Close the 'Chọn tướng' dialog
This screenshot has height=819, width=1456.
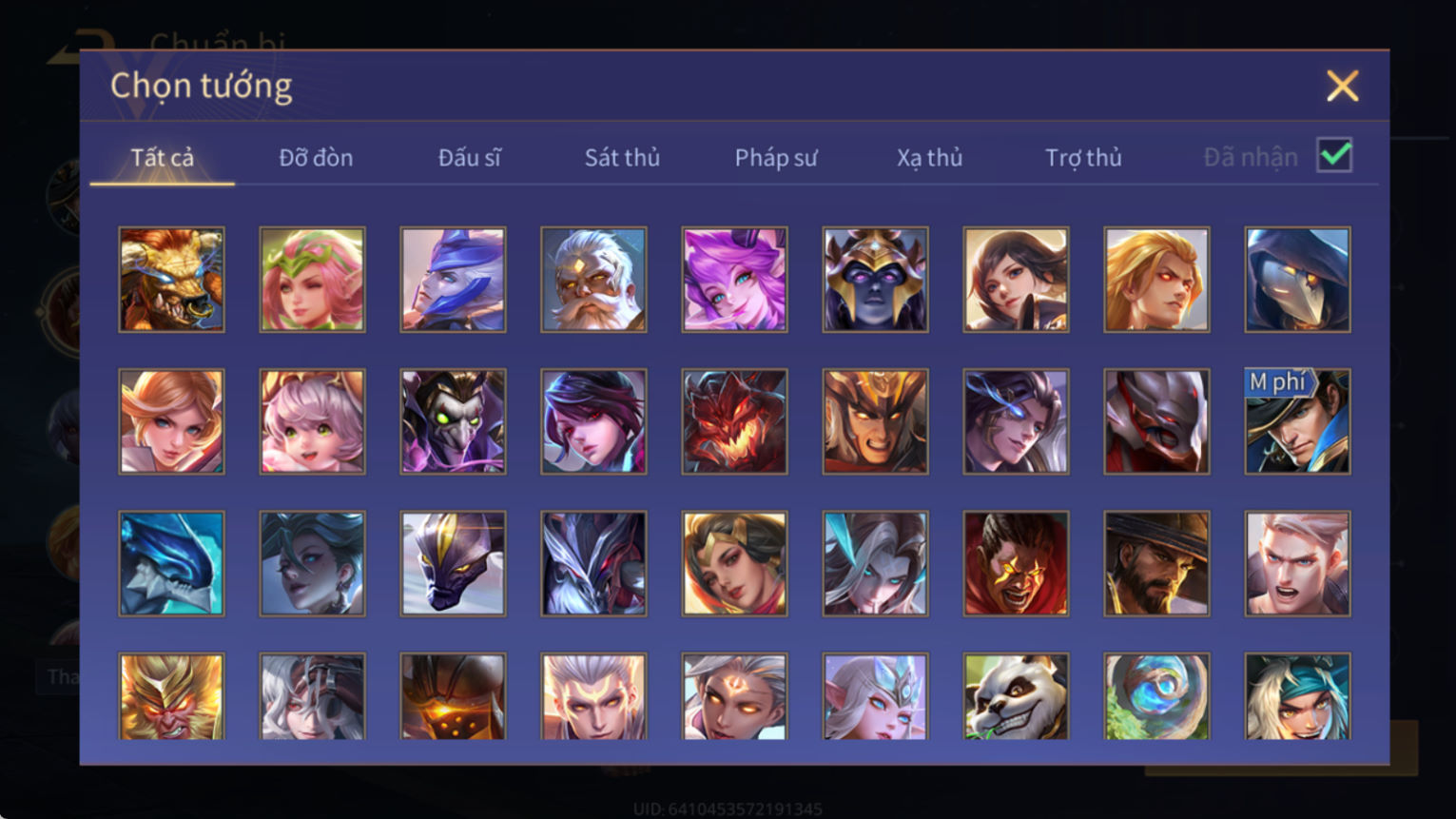click(x=1342, y=87)
